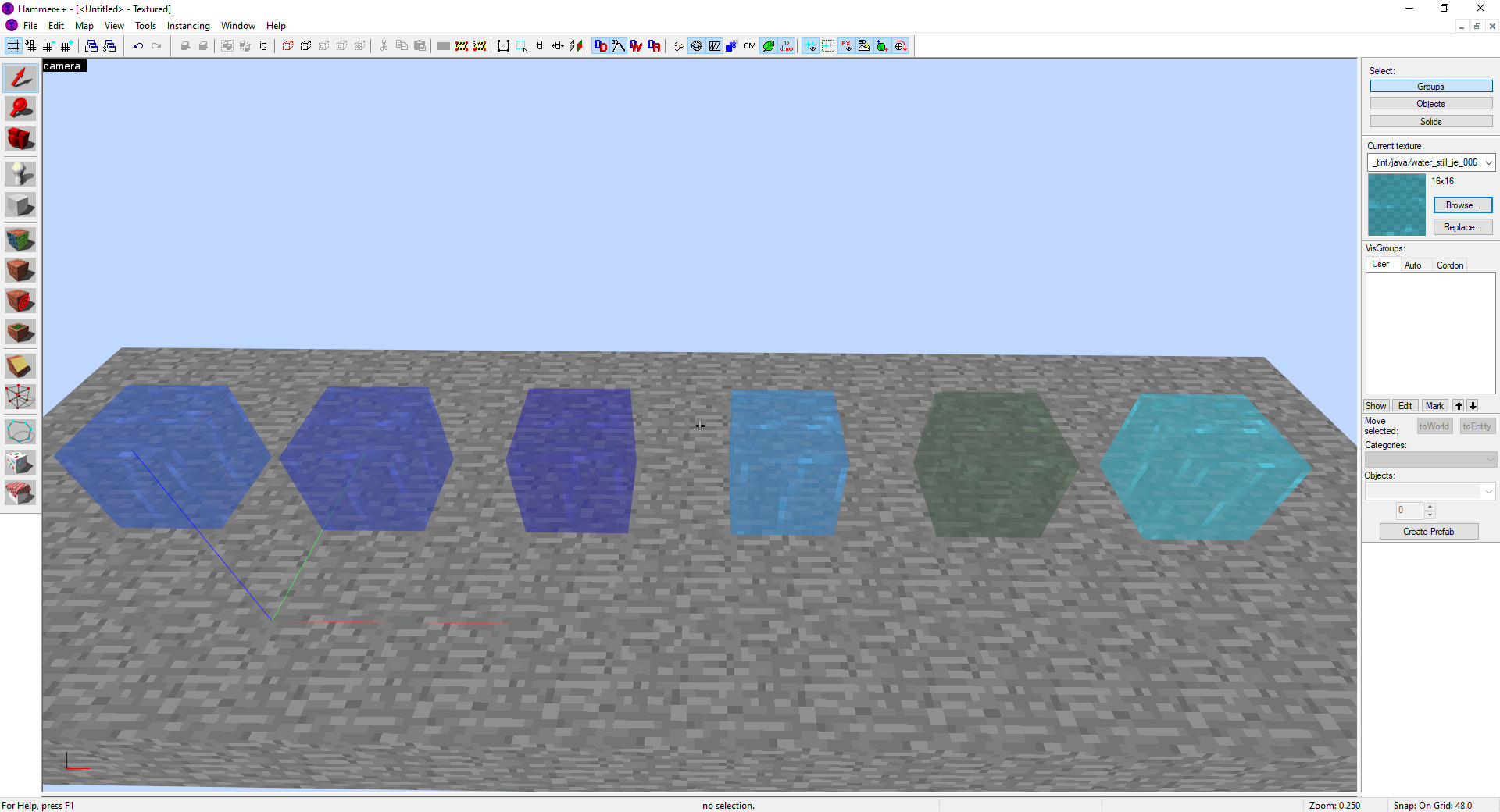
Task: Open the current texture dropdown
Action: [x=1488, y=162]
